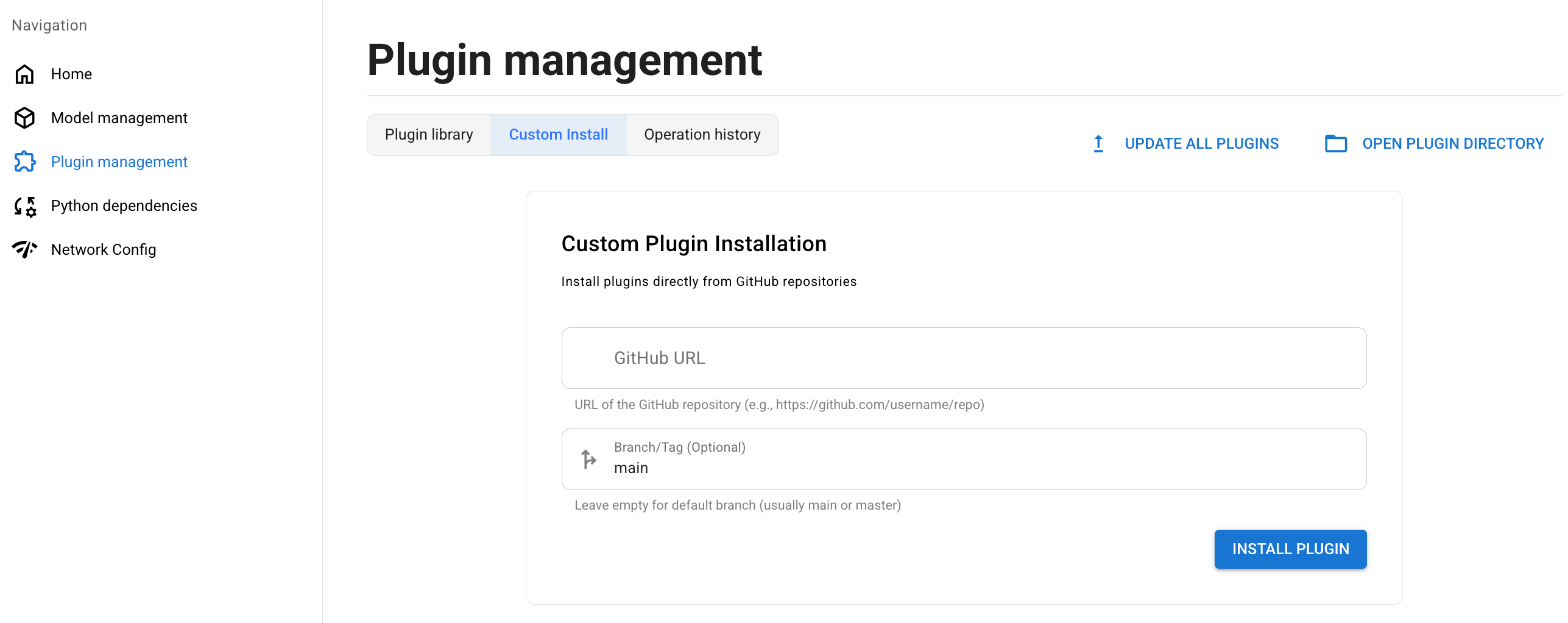
Task: Switch to the Plugin library tab
Action: tap(429, 134)
